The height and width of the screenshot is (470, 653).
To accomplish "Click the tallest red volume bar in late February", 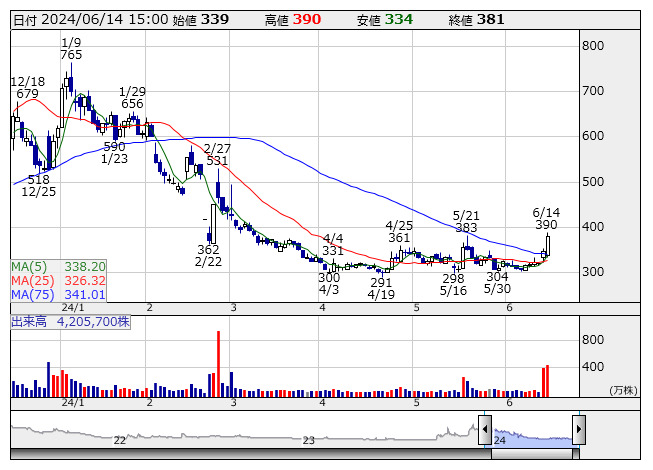I will 218,364.
